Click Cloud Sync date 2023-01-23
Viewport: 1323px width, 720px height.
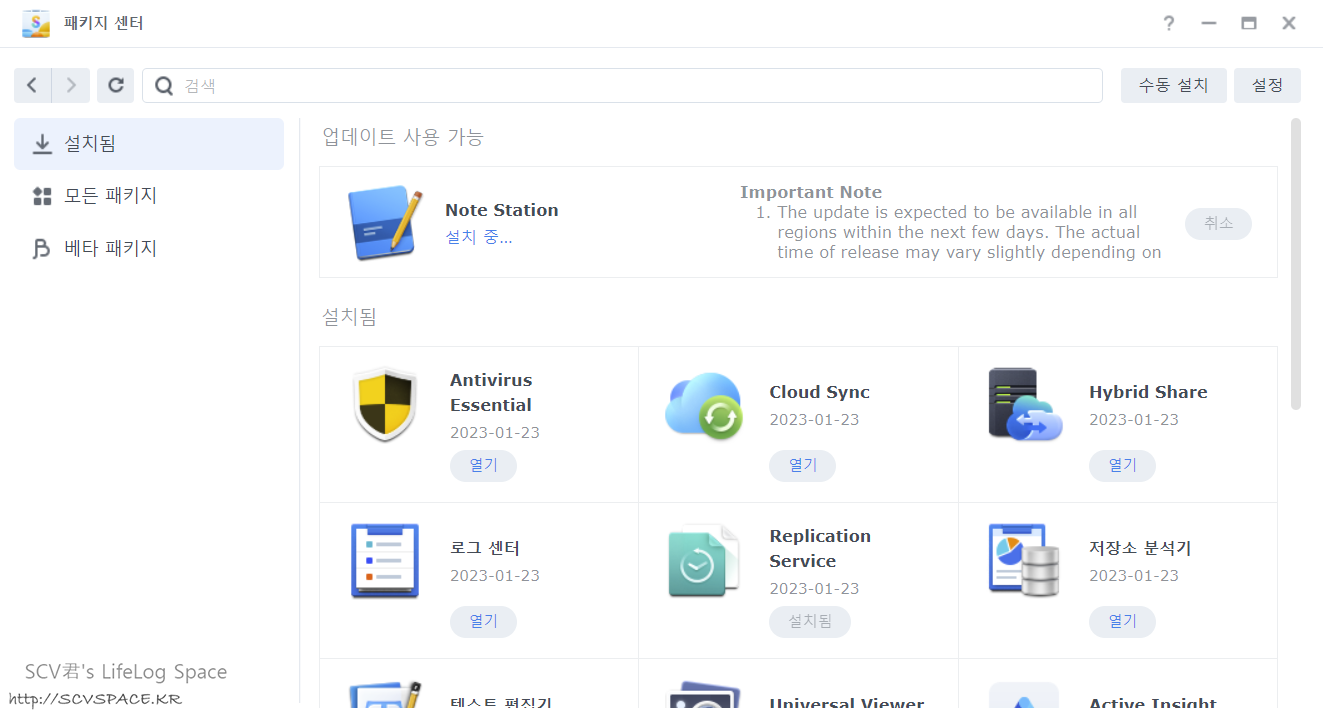pyautogui.click(x=814, y=419)
